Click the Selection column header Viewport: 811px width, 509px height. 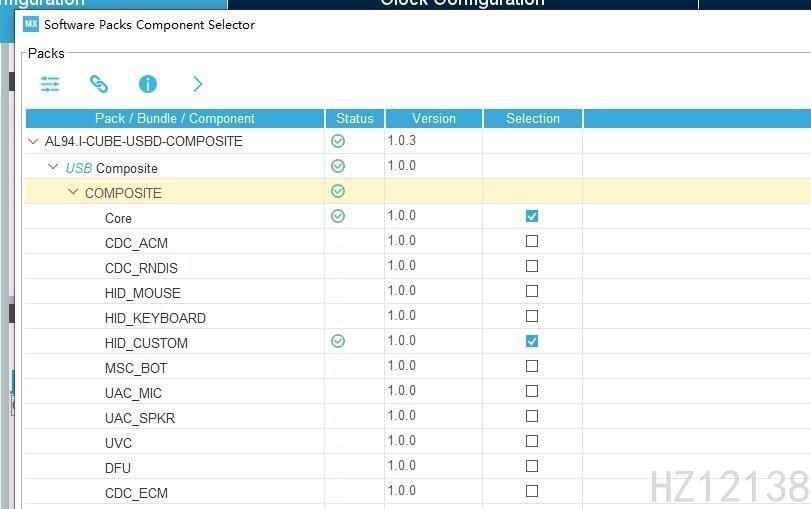[x=533, y=118]
